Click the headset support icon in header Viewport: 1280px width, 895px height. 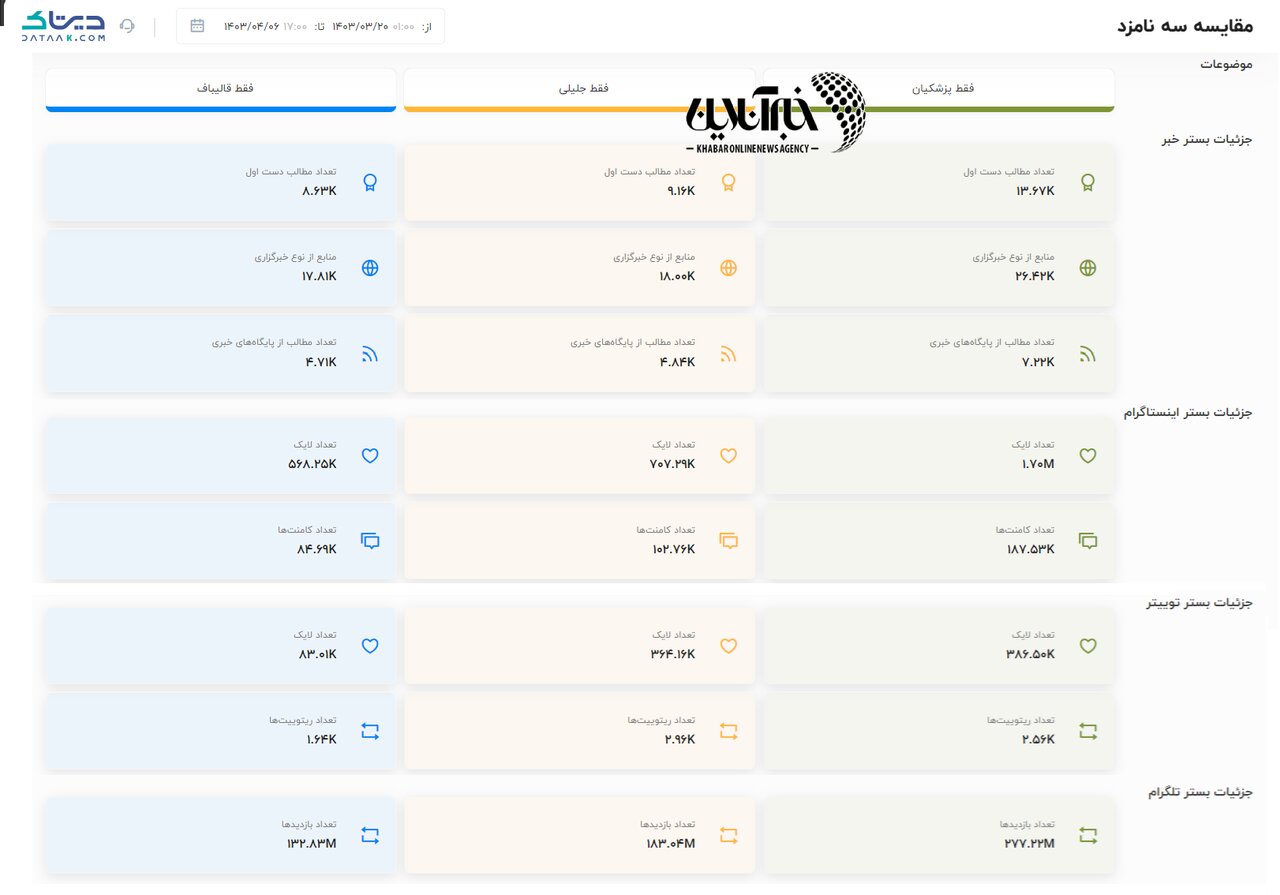127,26
